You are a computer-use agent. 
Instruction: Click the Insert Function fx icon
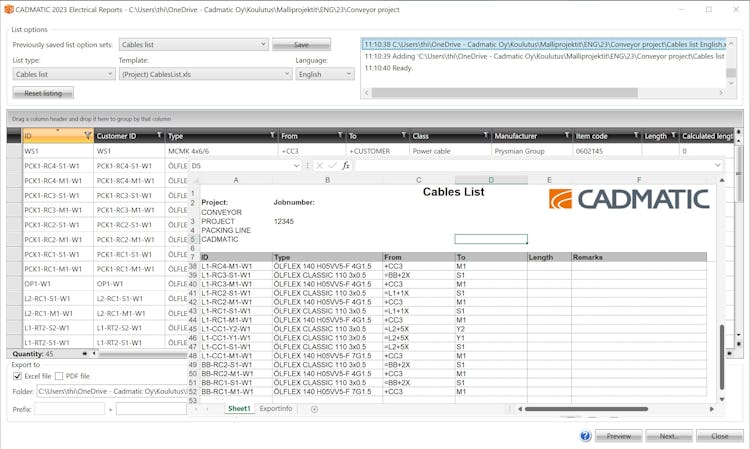(x=345, y=165)
